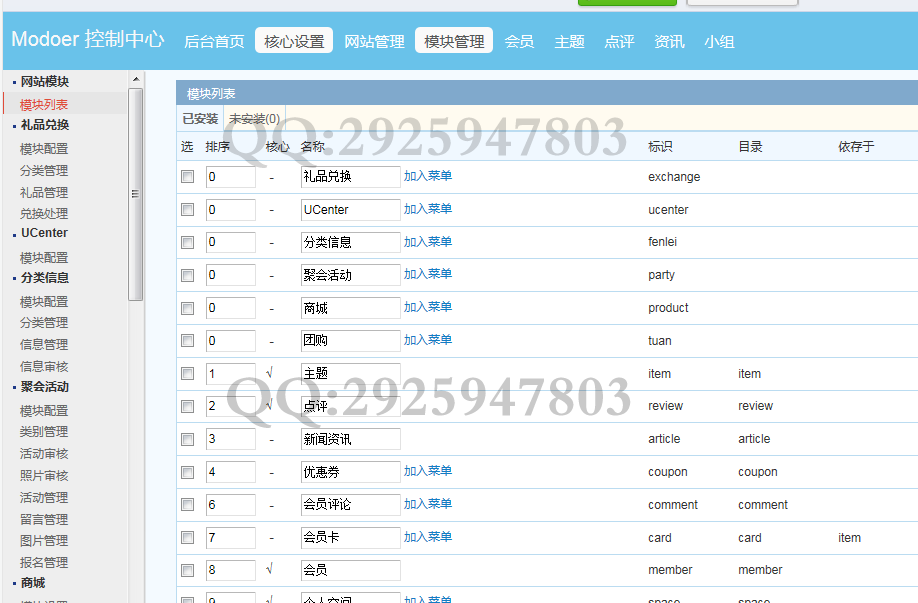Select the checkbox on the 主题 row
The width and height of the screenshot is (918, 603).
(187, 374)
